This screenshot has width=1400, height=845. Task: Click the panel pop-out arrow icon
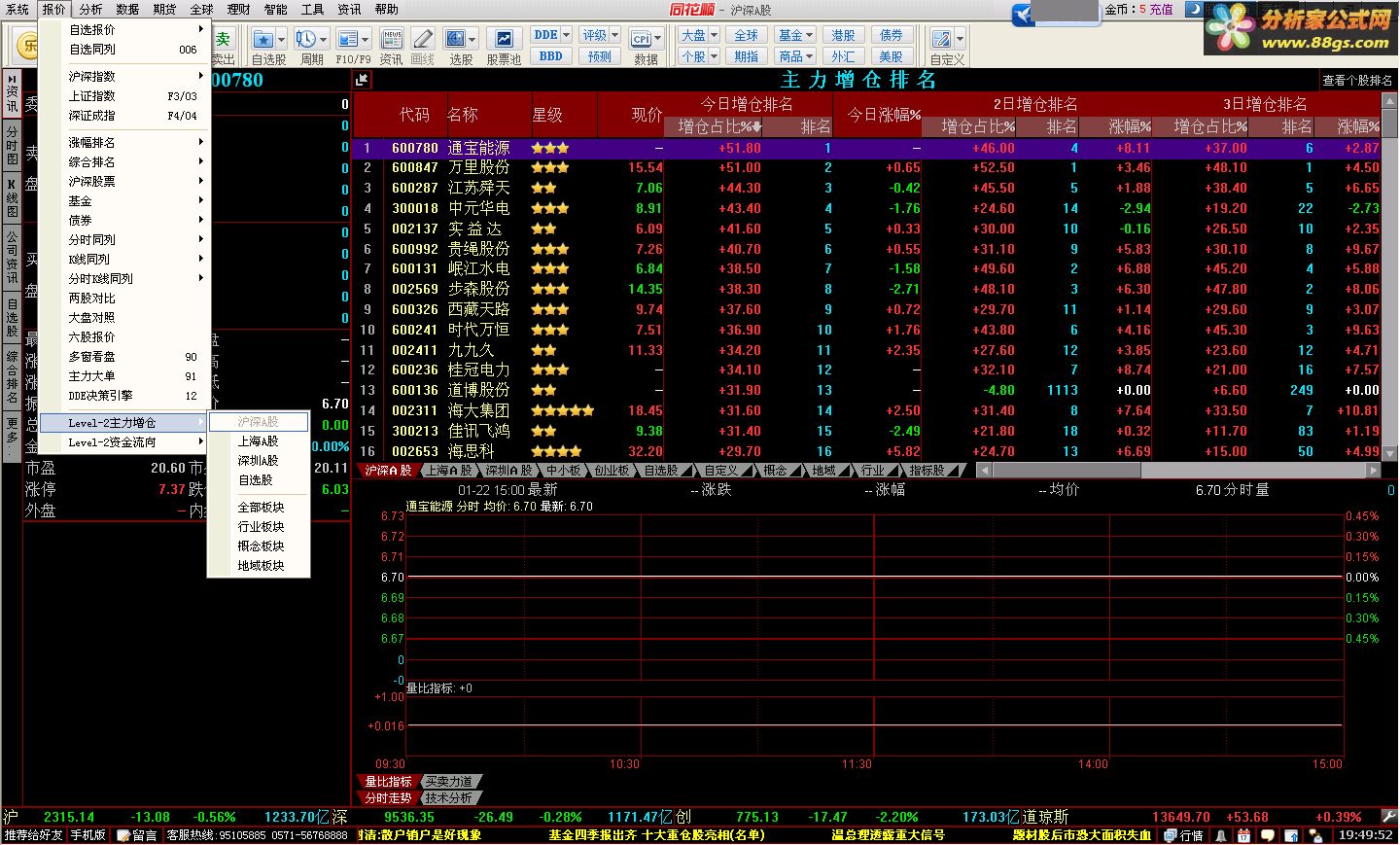[x=362, y=80]
